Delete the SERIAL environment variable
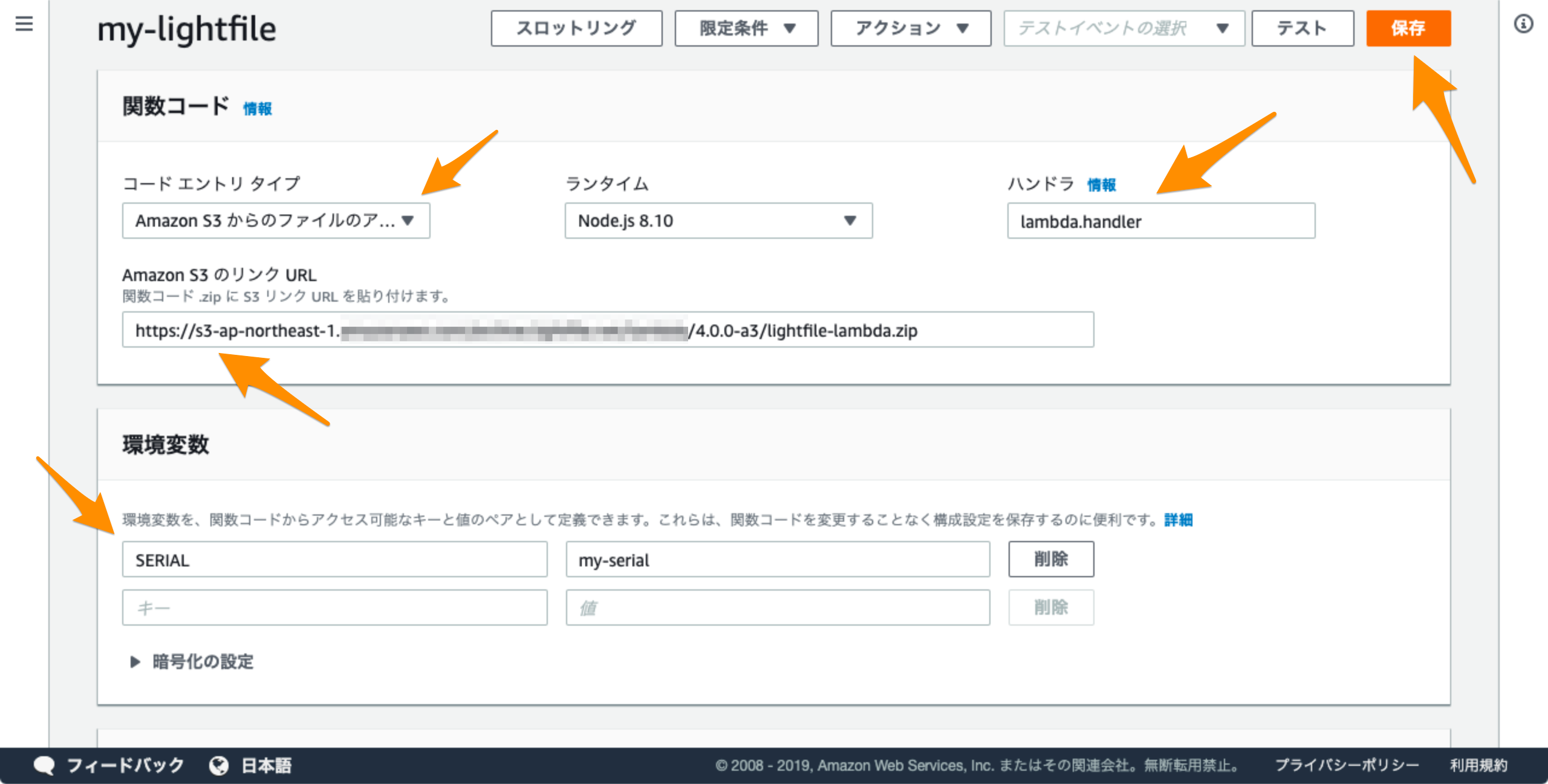The image size is (1548, 784). (x=1051, y=559)
